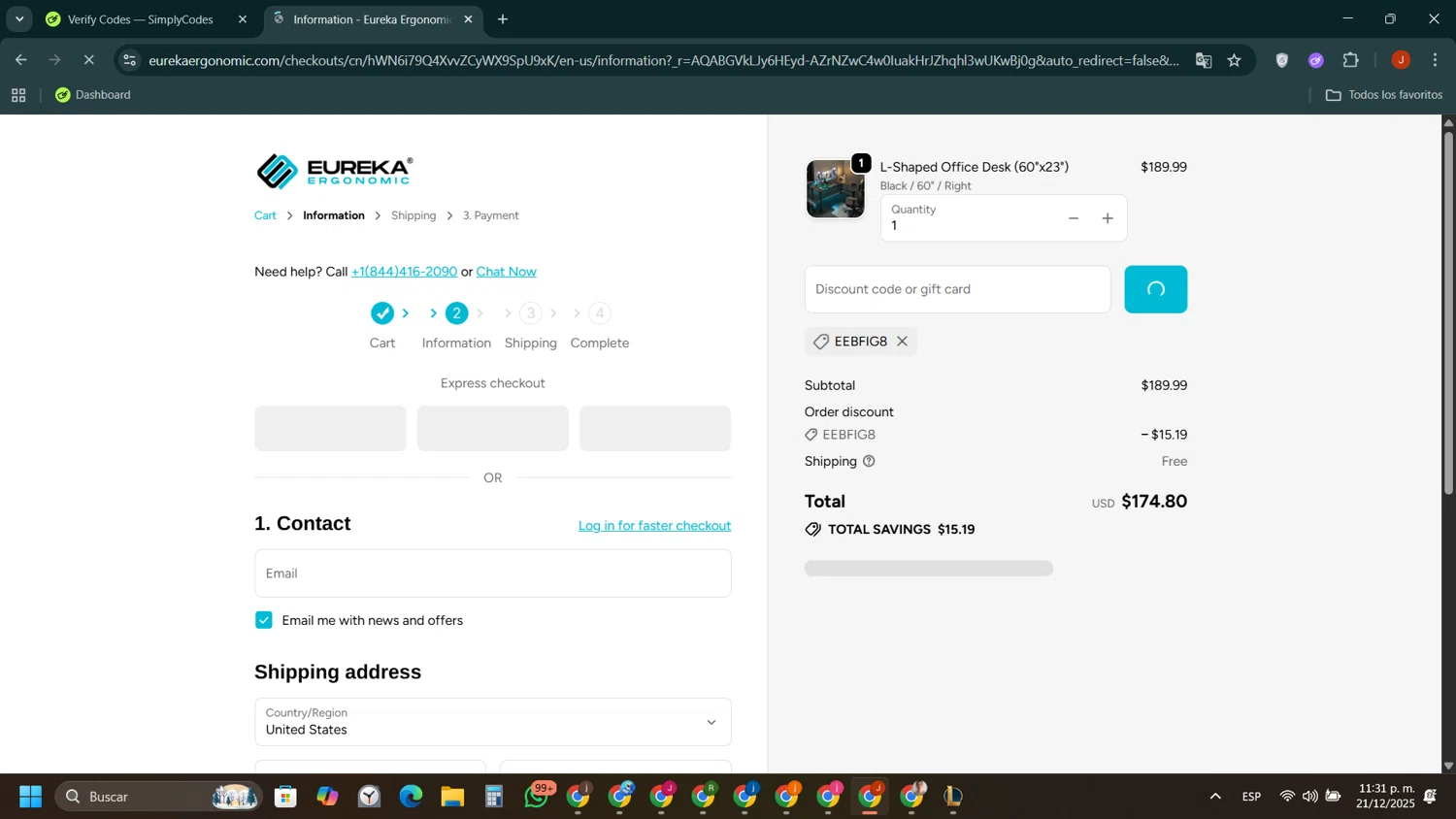Open the shield extension icon
The height and width of the screenshot is (819, 1456).
[x=1281, y=60]
